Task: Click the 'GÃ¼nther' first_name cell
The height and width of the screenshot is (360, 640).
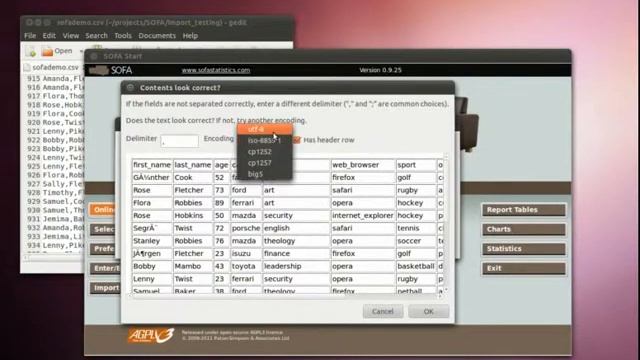Action: tap(152, 178)
